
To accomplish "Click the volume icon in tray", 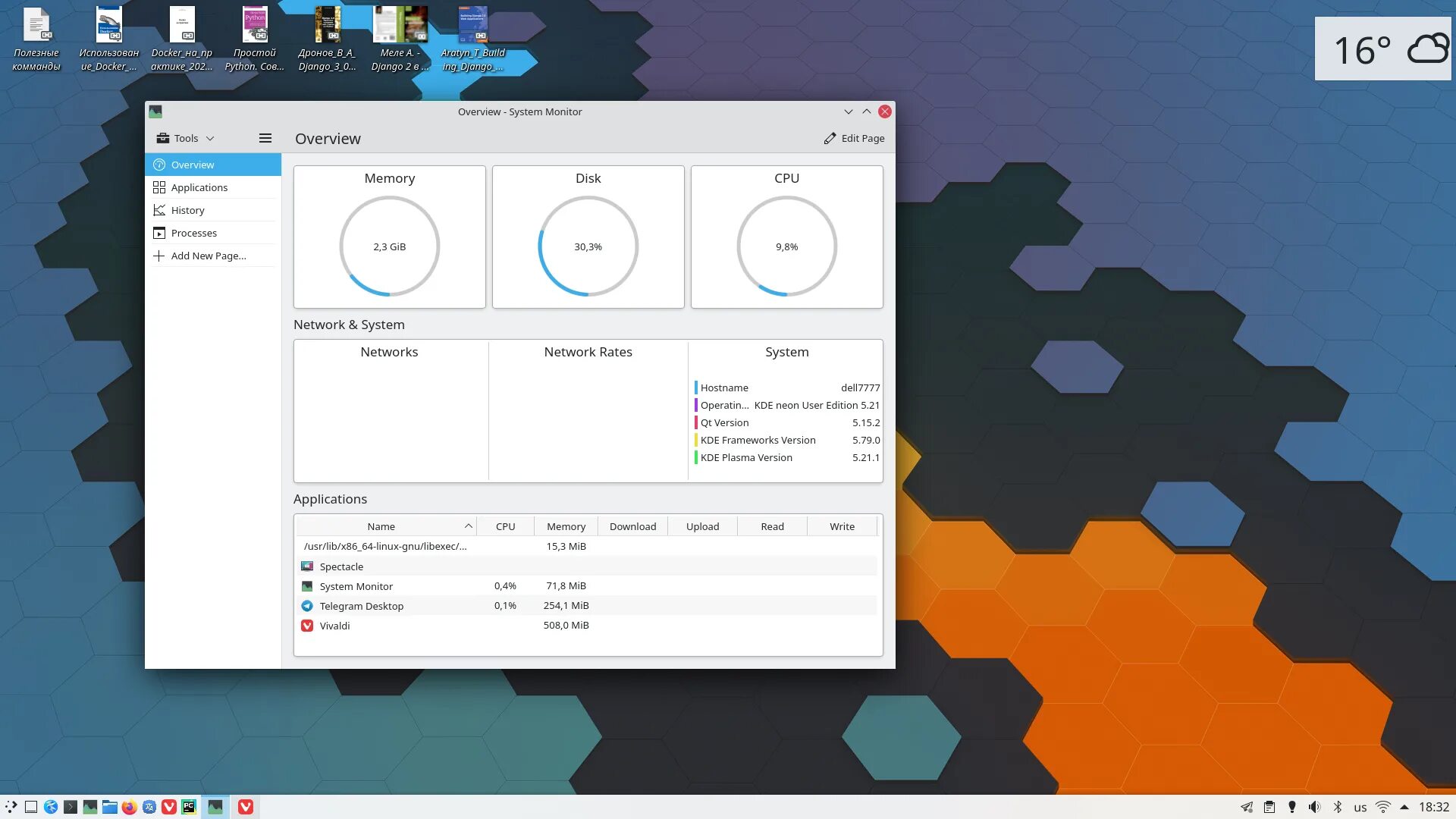I will point(1314,807).
